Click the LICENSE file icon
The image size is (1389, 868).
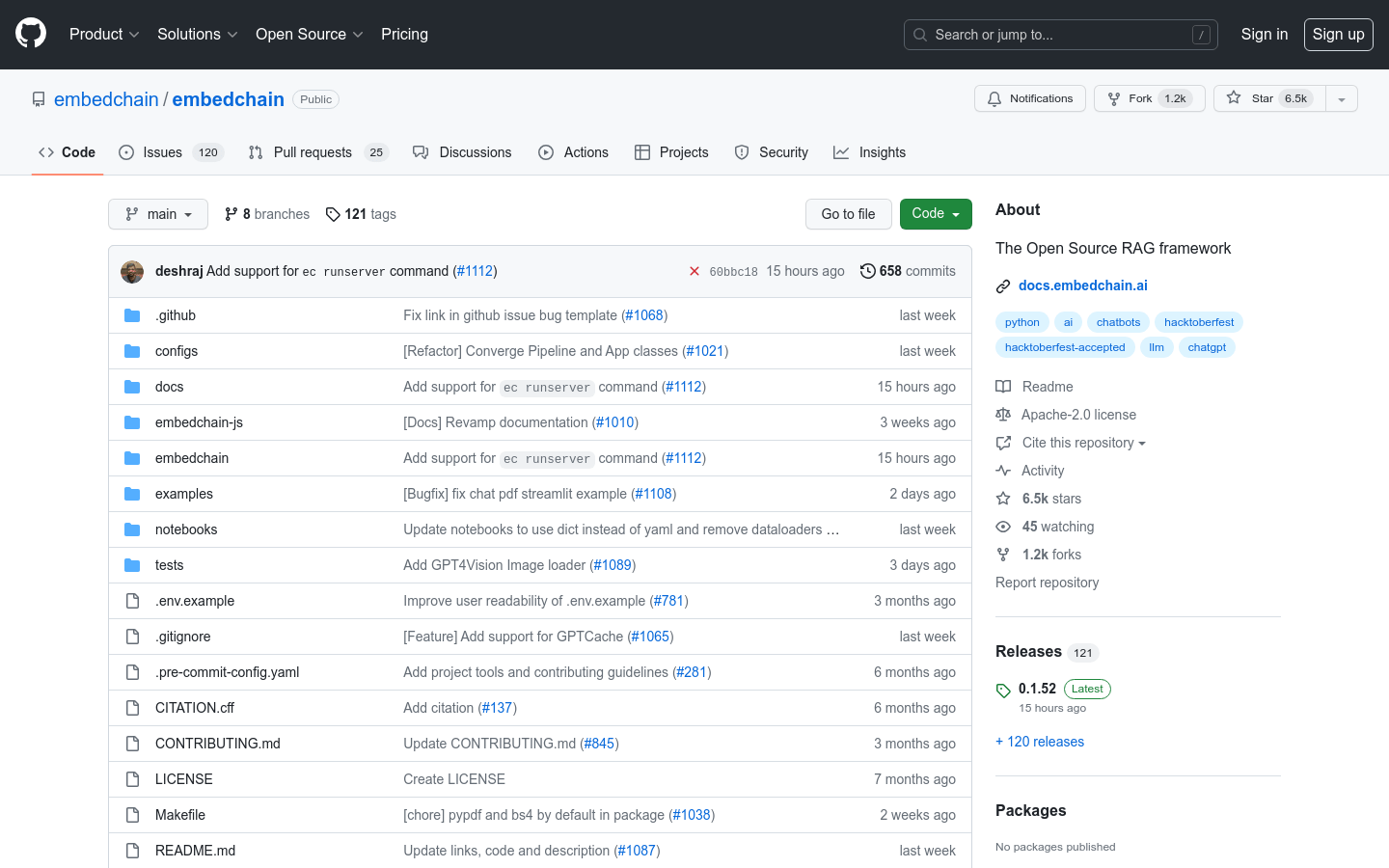[132, 779]
